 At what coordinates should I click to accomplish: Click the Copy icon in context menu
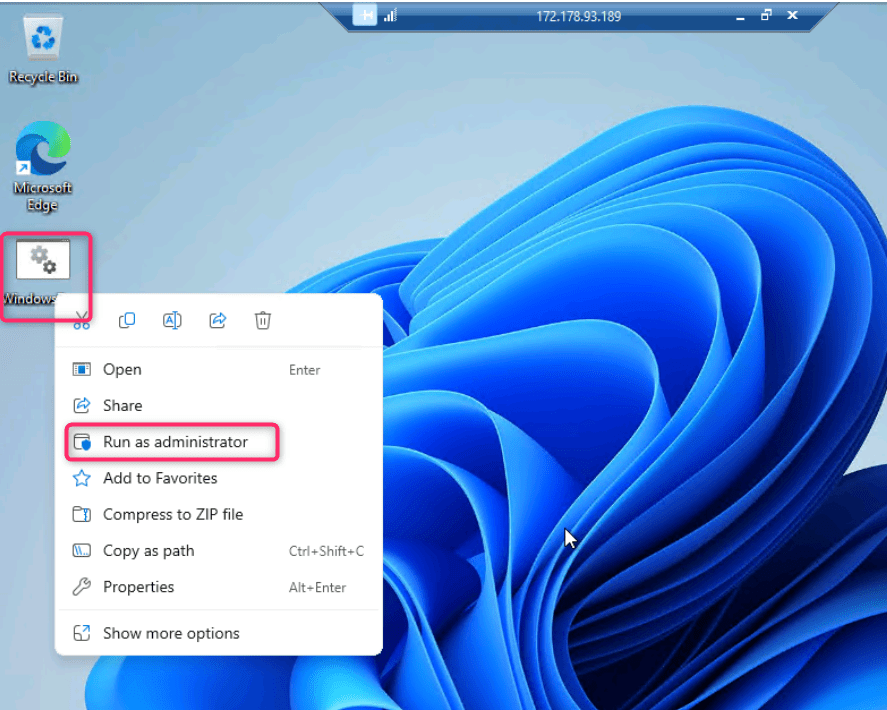pos(127,320)
